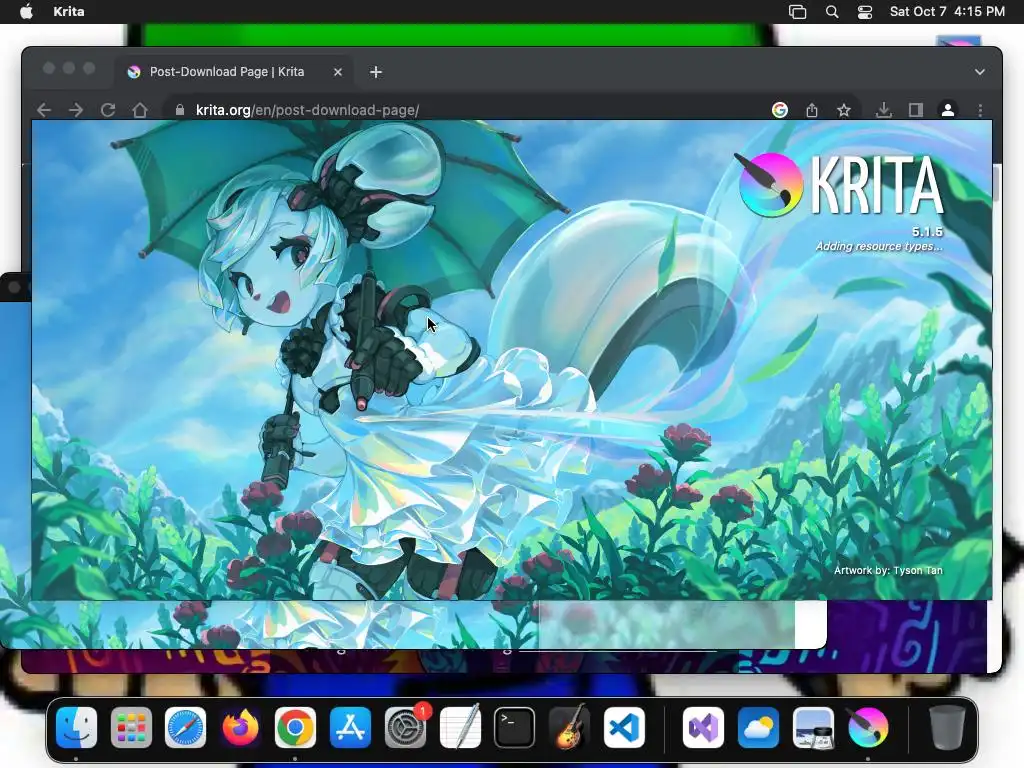Screen dimensions: 1024x768
Task: Click the date and time display
Action: tap(947, 12)
